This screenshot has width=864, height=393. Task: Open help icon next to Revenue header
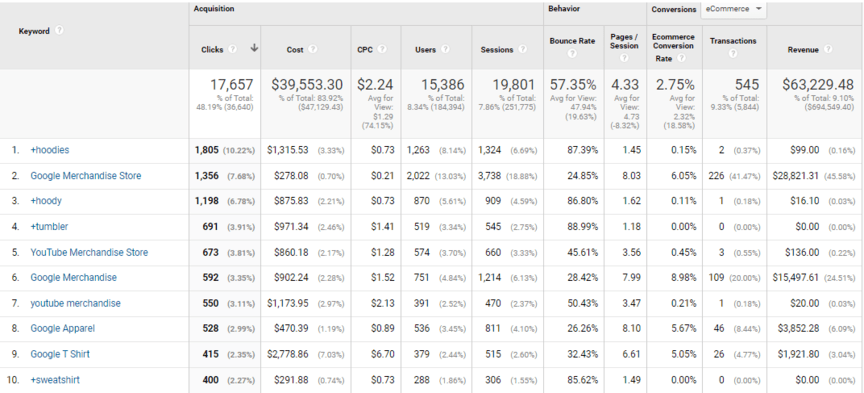point(828,49)
